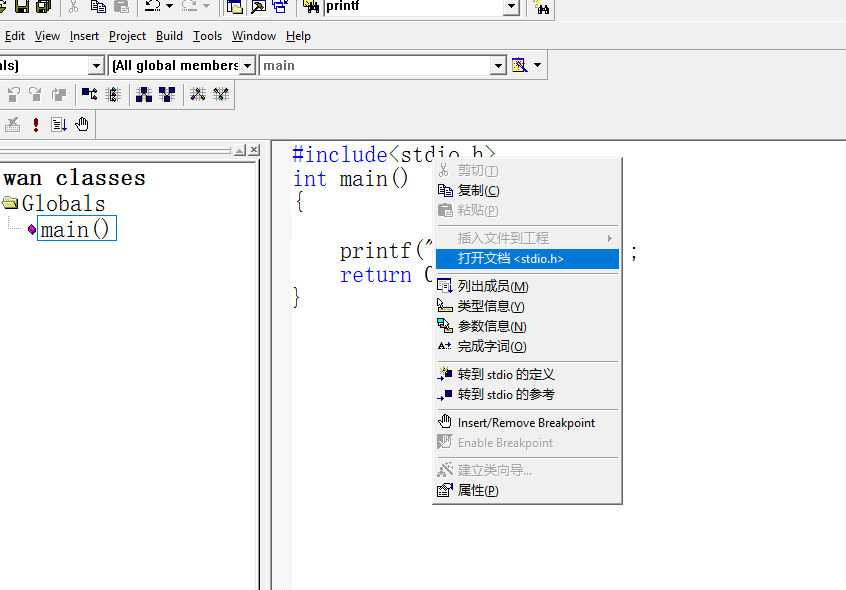Select main() in the class tree
Image resolution: width=846 pixels, height=590 pixels.
(76, 229)
